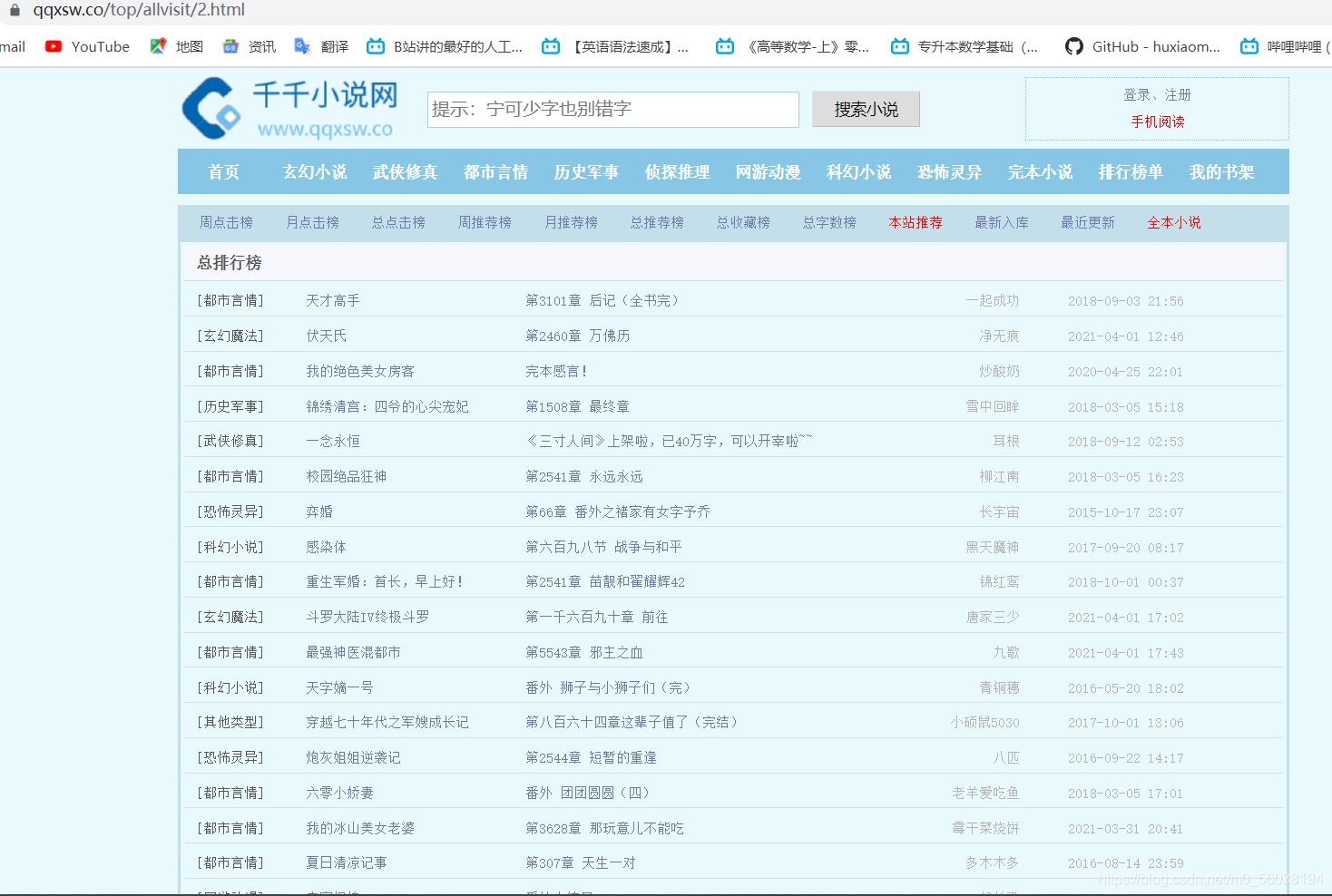Open the novel 天才高手

333,300
